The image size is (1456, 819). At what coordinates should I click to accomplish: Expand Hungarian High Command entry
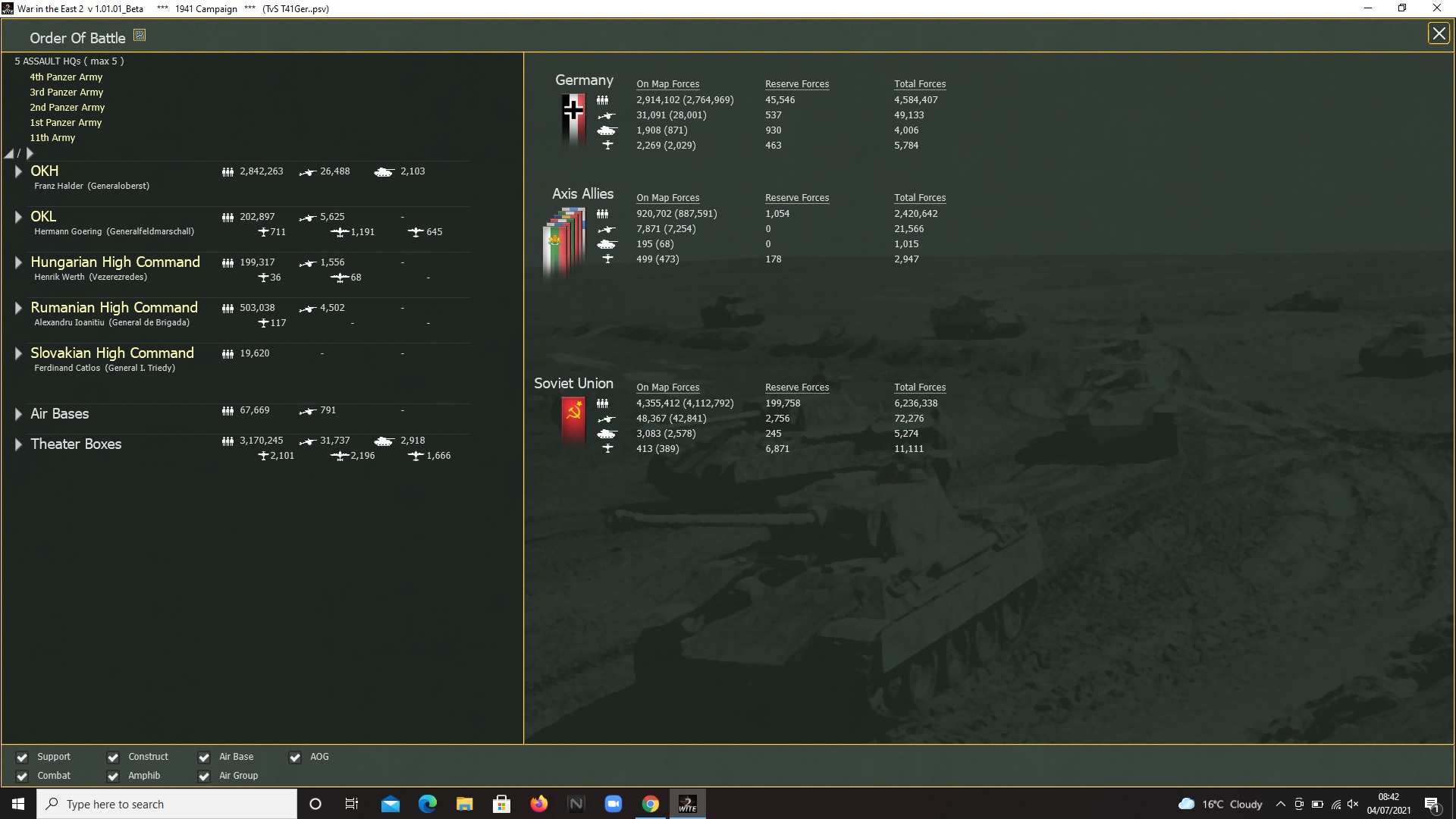(18, 262)
